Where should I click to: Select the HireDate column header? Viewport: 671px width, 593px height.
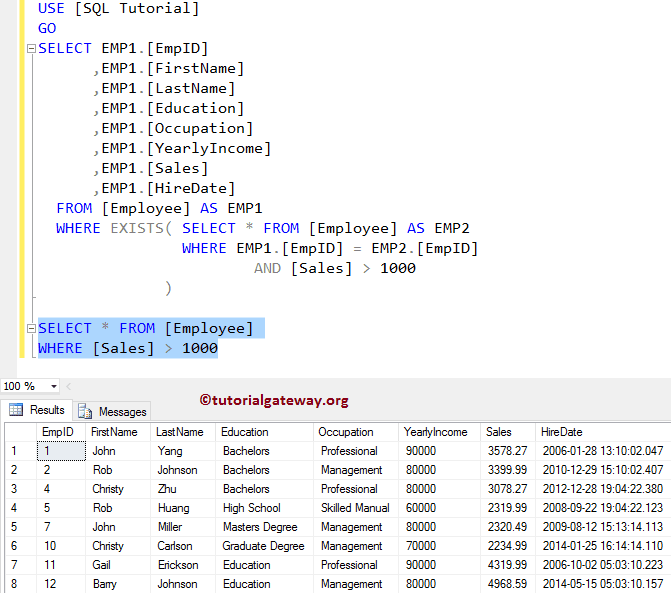(603, 432)
